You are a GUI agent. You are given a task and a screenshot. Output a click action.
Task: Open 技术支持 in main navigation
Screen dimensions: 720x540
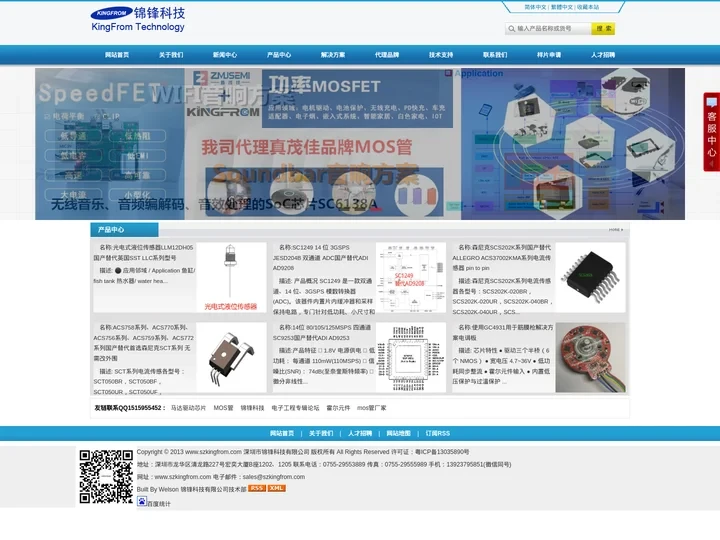(x=441, y=55)
